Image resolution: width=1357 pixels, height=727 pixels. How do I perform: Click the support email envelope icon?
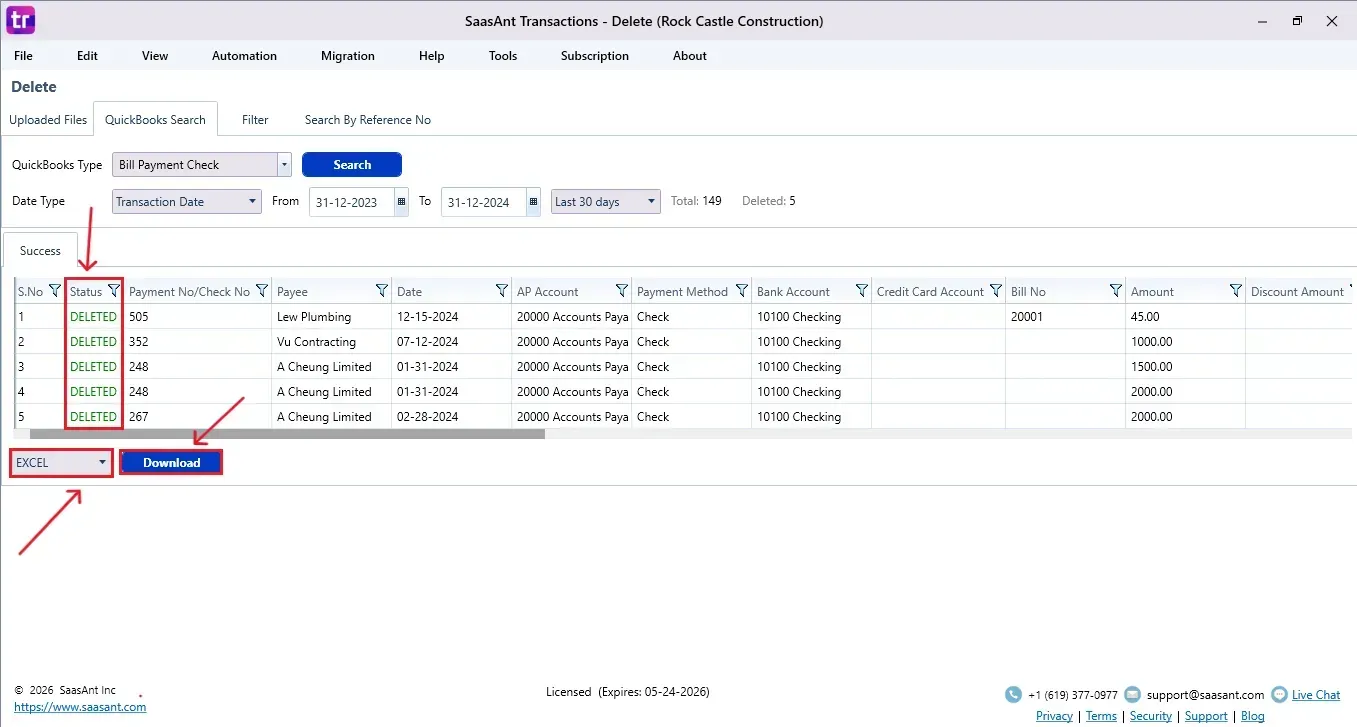1132,694
